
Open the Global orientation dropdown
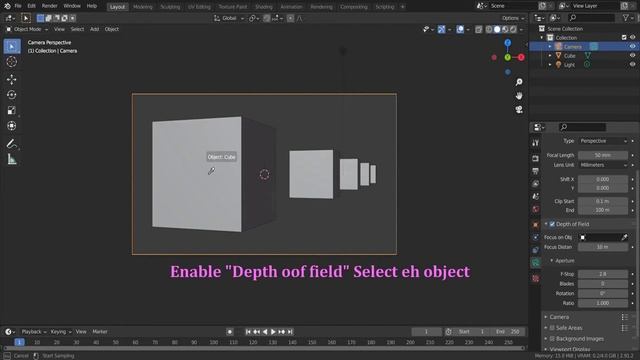click(x=229, y=18)
